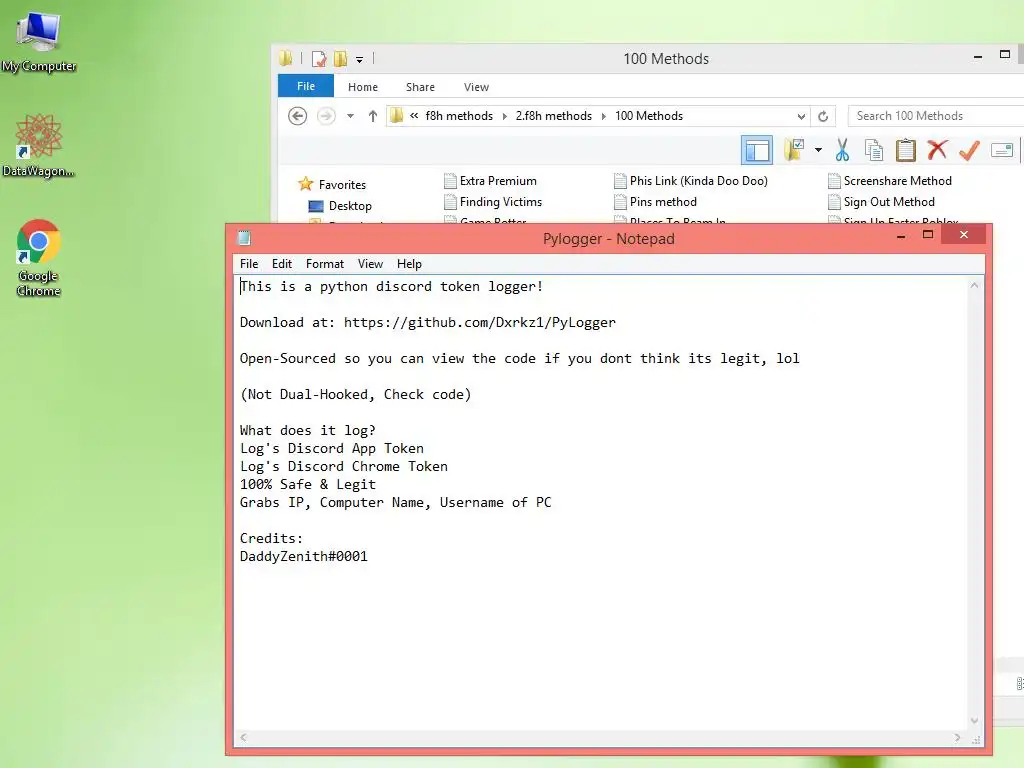This screenshot has width=1024, height=768.
Task: Maximize the Pylogger Notepad window
Action: (928, 234)
